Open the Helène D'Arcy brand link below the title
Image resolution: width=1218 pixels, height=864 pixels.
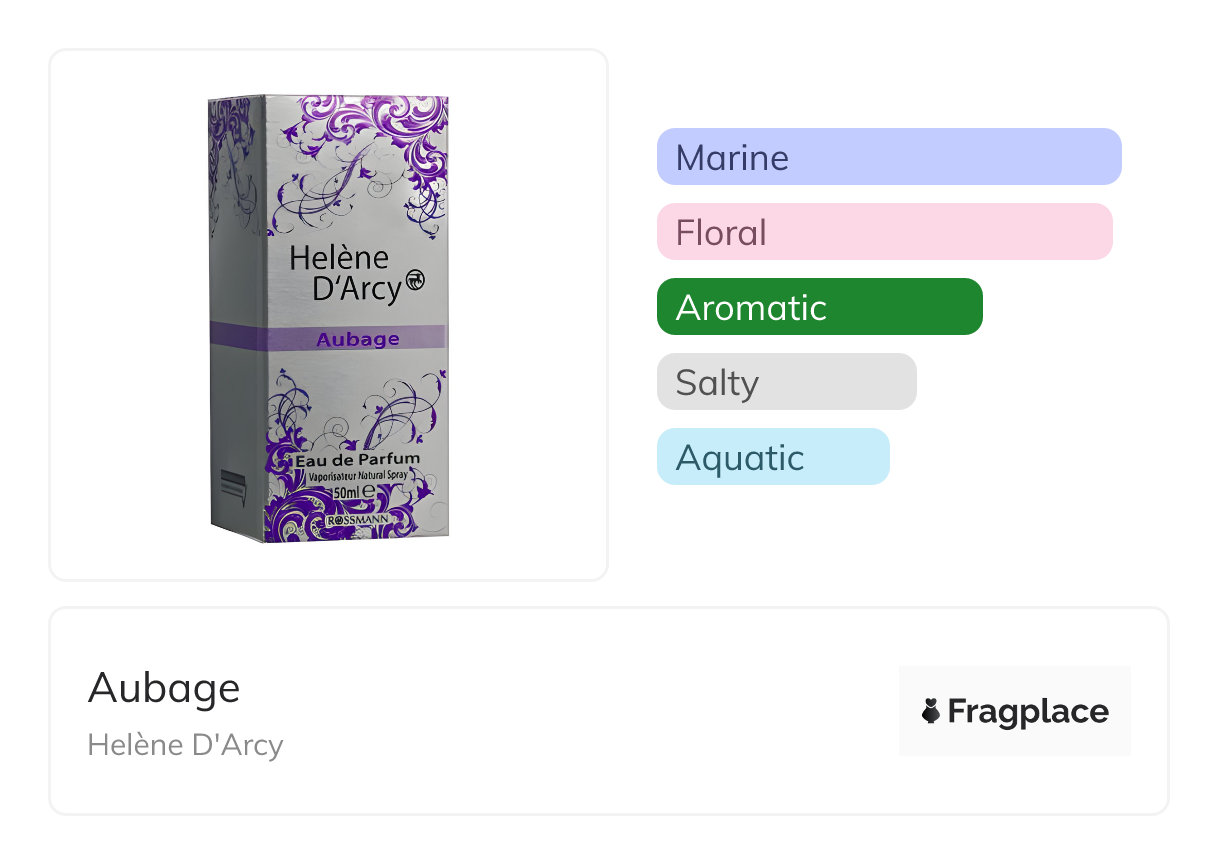pos(185,745)
